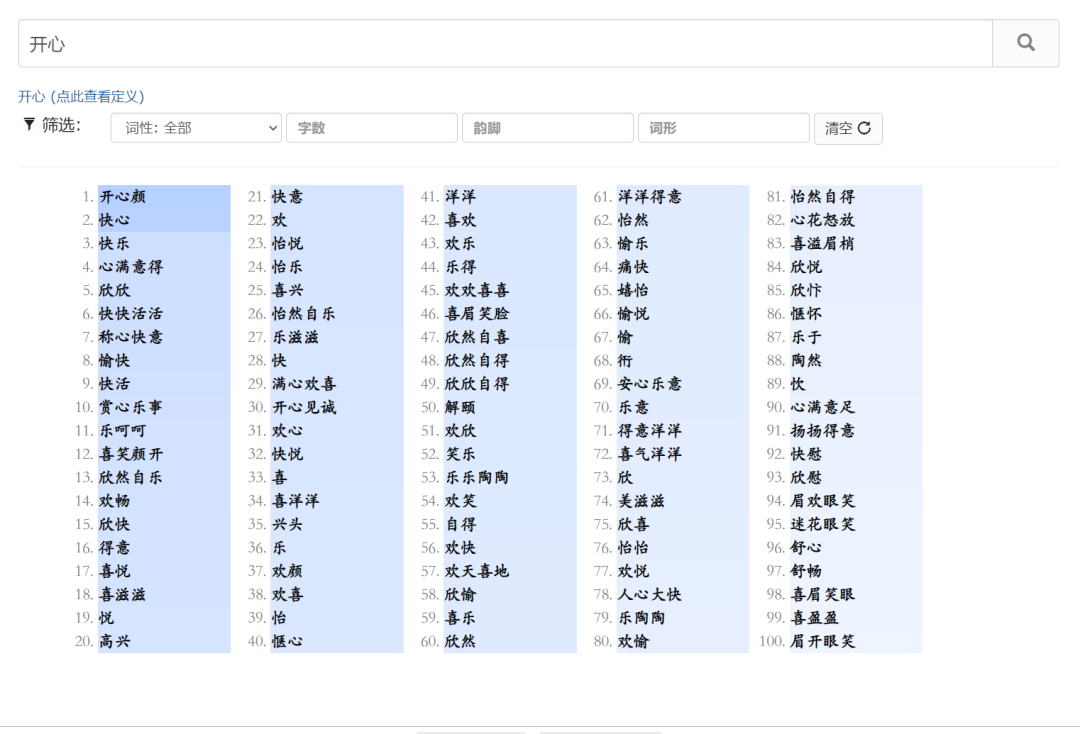Viewport: 1080px width, 734px height.
Task: Select the word 快意
Action: (x=287, y=197)
